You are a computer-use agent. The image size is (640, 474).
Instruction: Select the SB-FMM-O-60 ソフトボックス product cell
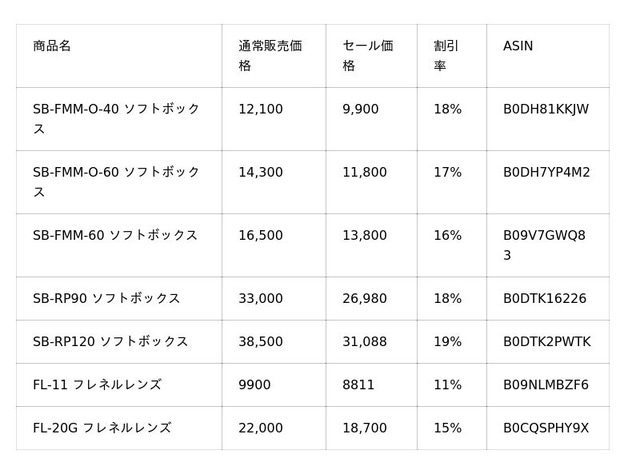coord(118,181)
